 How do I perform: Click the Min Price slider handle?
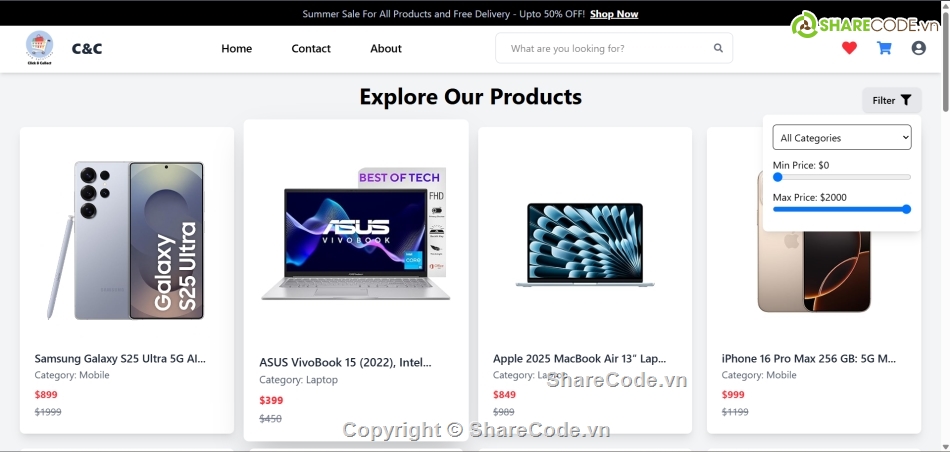pyautogui.click(x=778, y=177)
